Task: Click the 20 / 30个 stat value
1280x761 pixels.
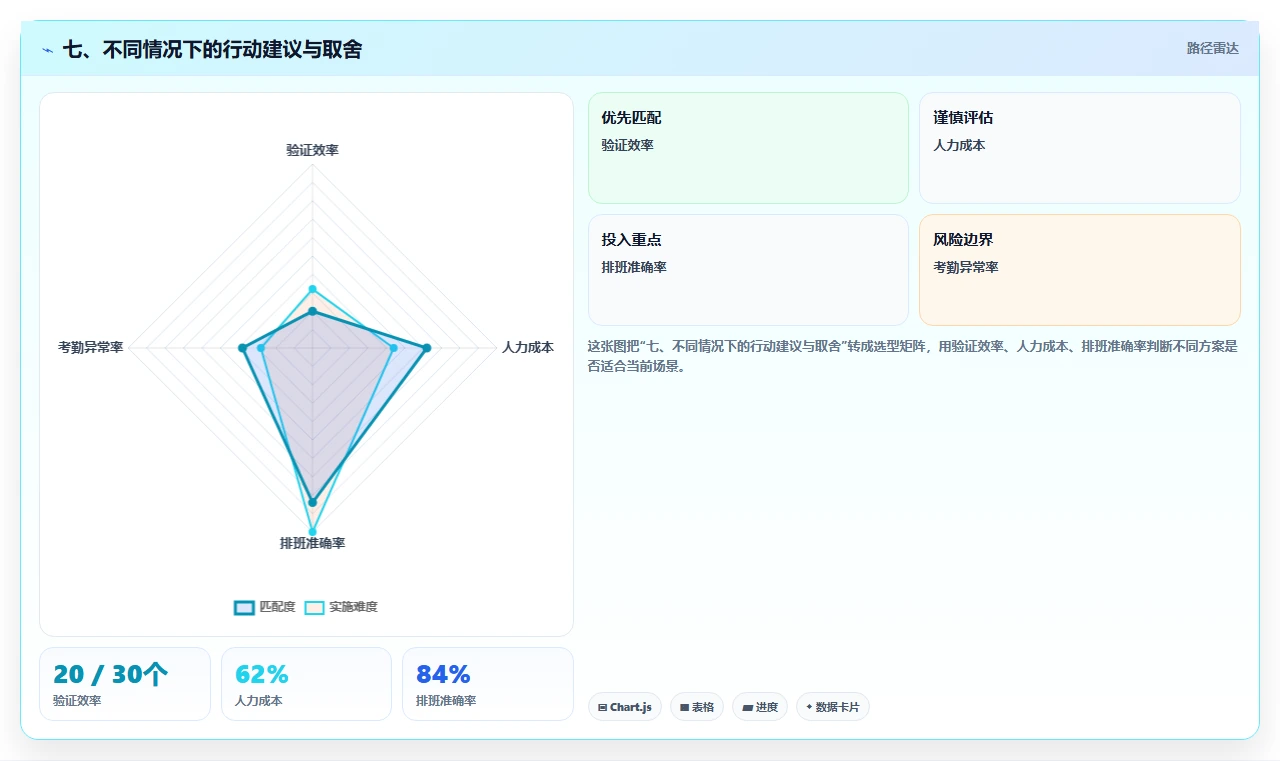Action: pyautogui.click(x=111, y=675)
